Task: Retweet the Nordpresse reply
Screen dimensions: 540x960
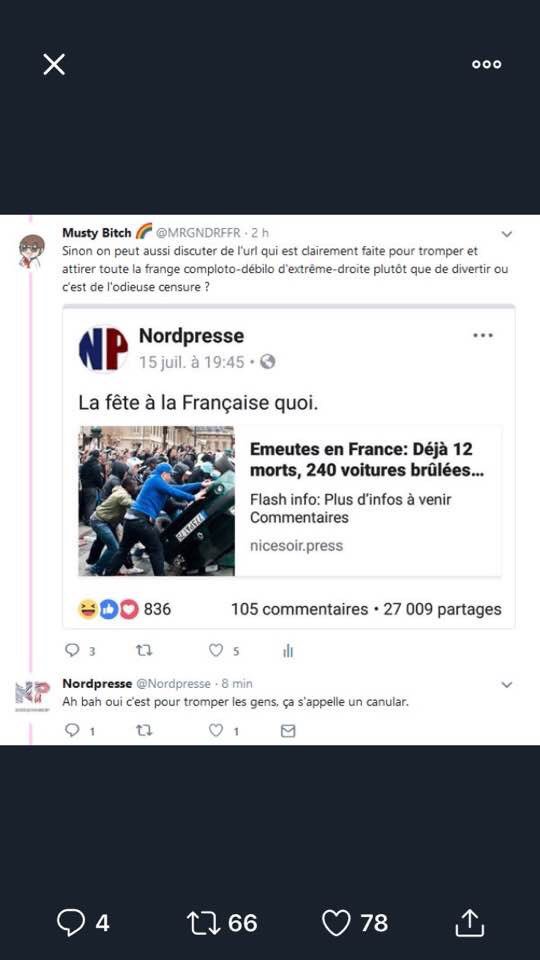Action: click(144, 730)
